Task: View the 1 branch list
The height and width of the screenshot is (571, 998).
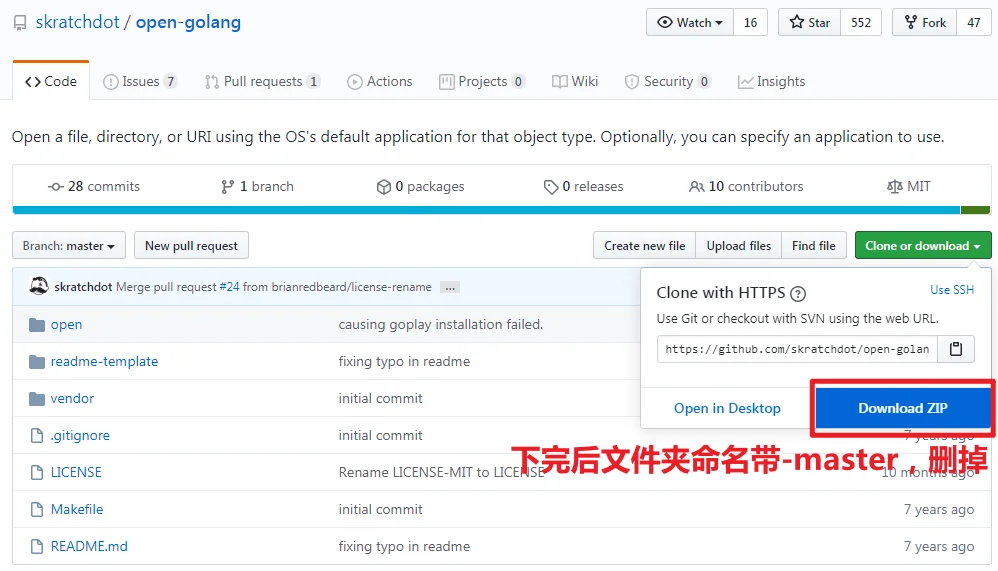Action: point(257,187)
